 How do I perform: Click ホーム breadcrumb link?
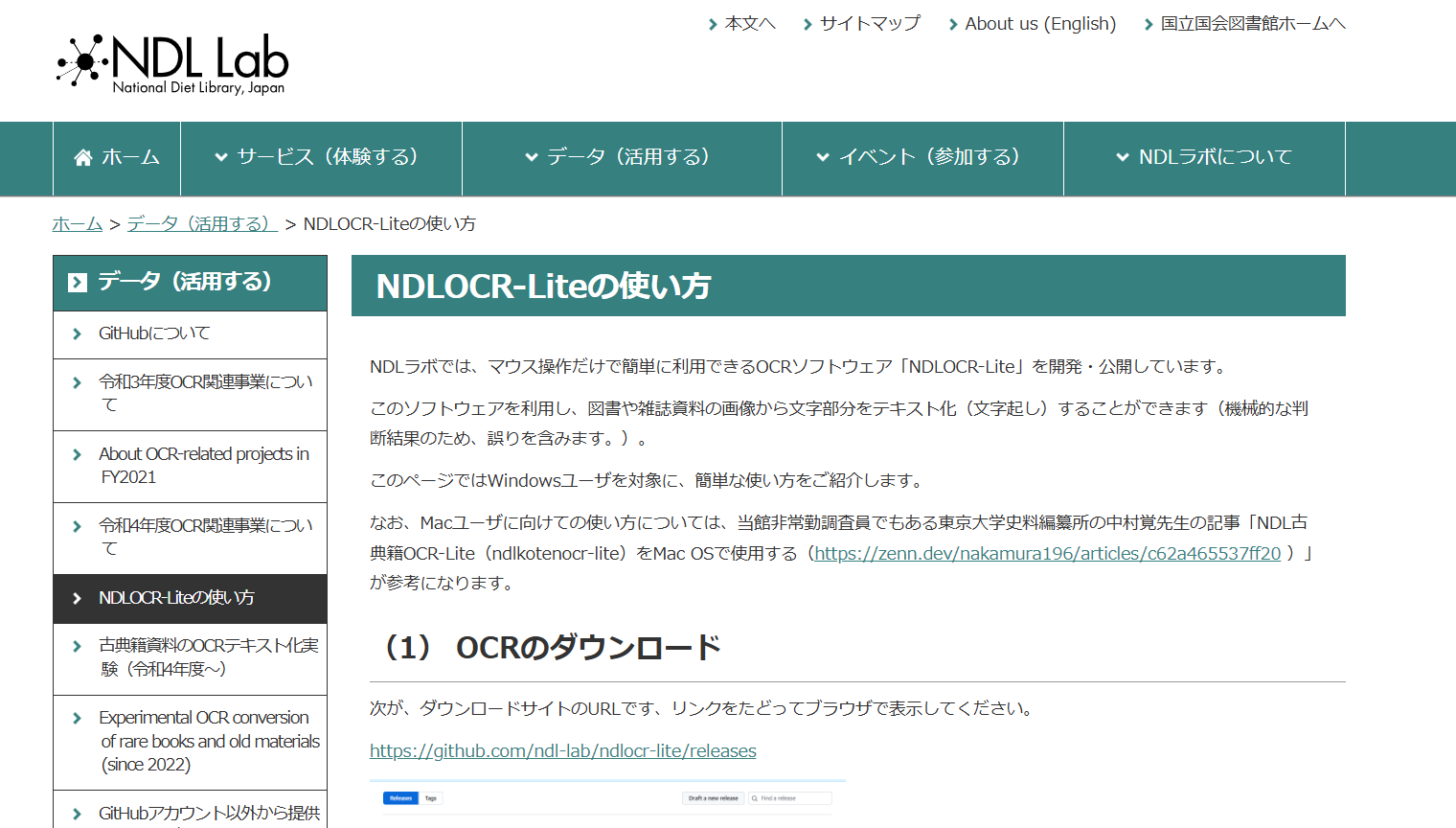[78, 224]
